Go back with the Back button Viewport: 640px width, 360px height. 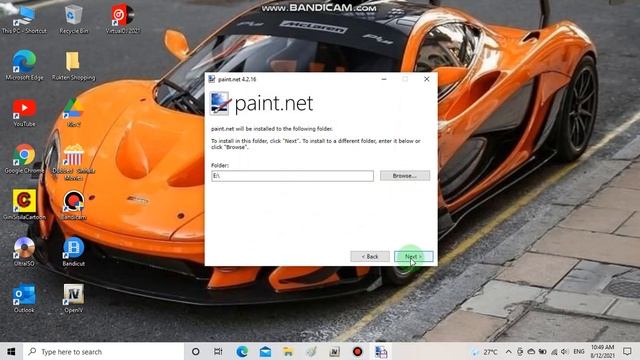click(370, 256)
